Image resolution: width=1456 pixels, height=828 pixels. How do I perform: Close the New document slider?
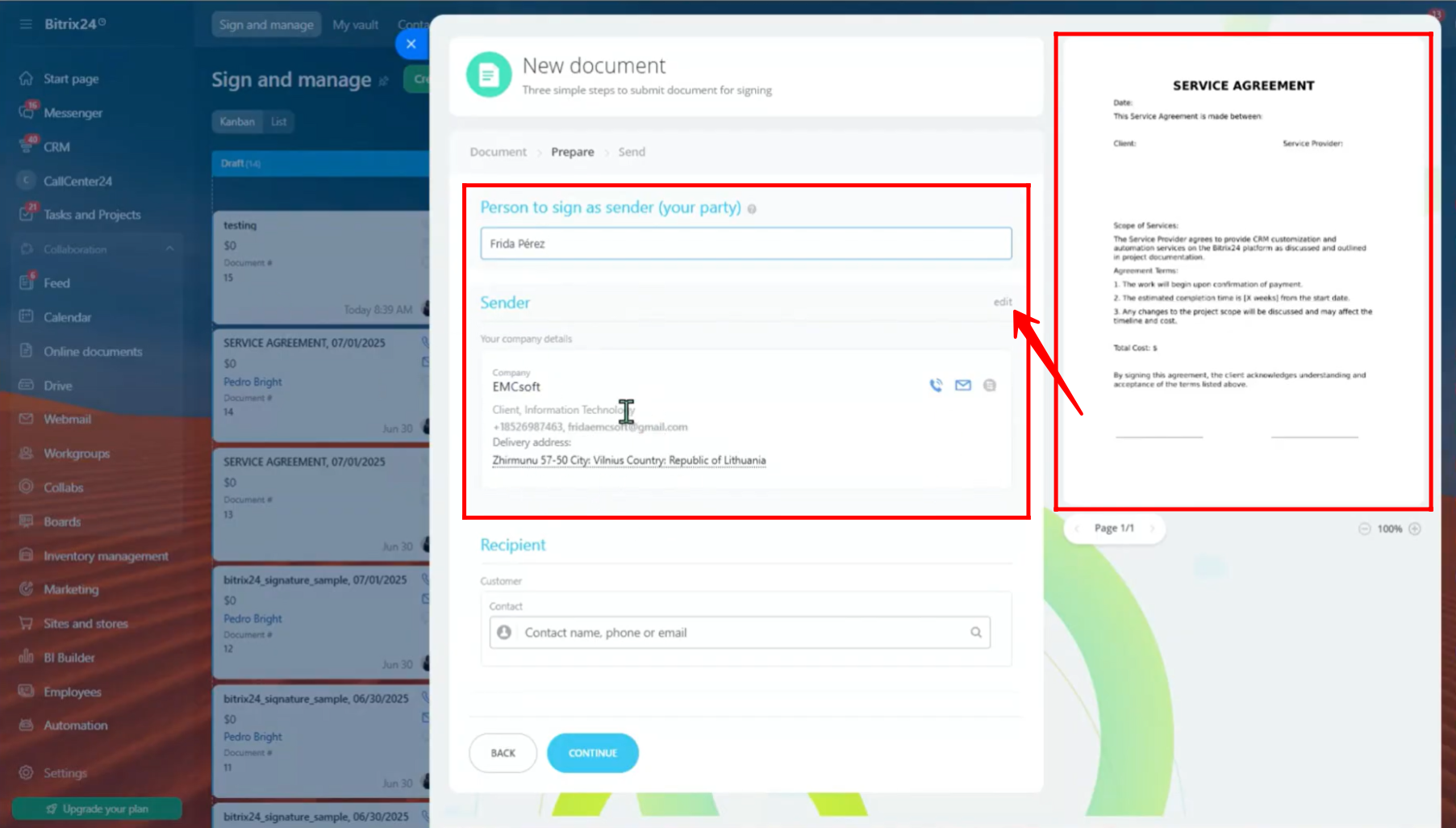pos(411,44)
